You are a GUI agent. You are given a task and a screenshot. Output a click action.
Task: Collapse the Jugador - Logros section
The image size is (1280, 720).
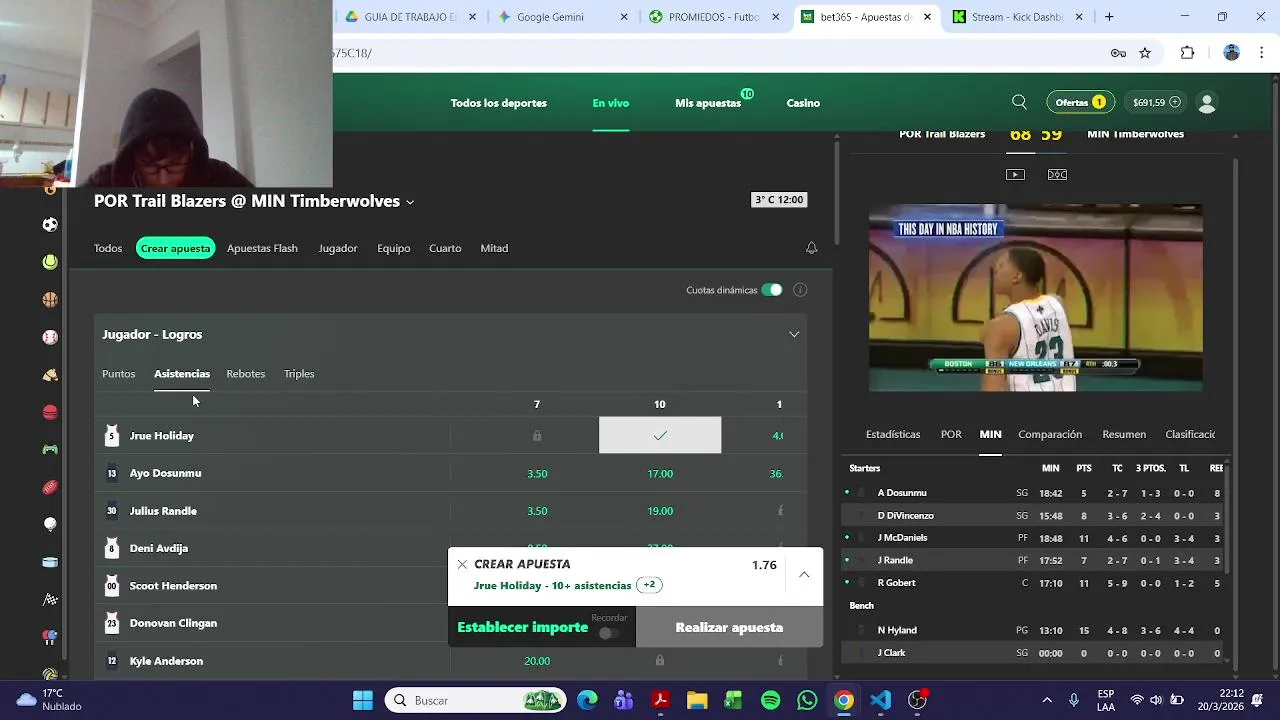pos(794,334)
